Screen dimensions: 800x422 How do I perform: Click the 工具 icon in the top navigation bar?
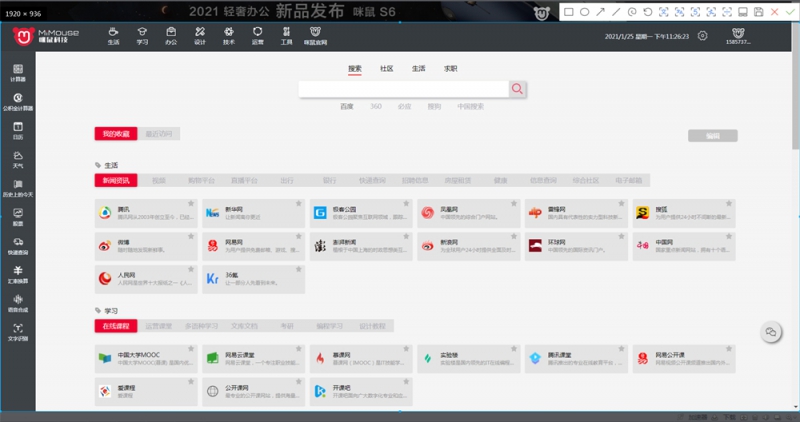[286, 36]
